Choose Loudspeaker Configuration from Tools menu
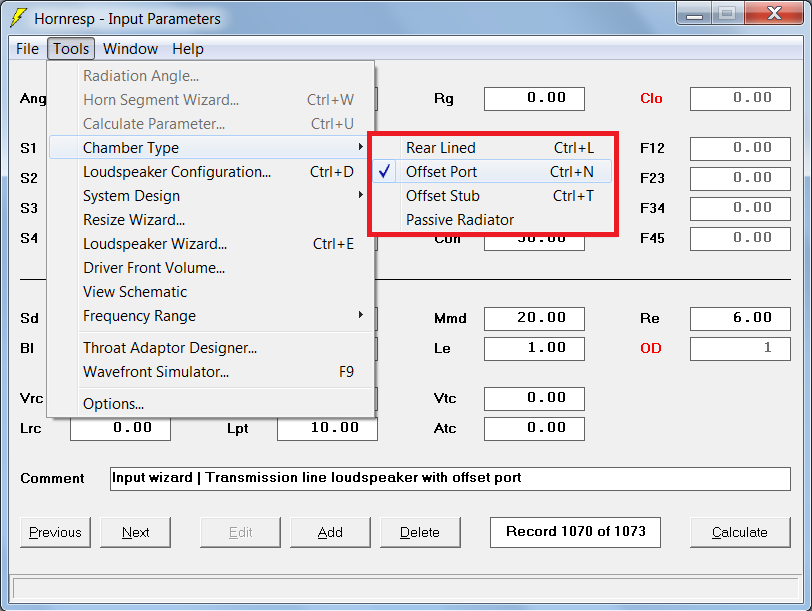 coord(211,172)
